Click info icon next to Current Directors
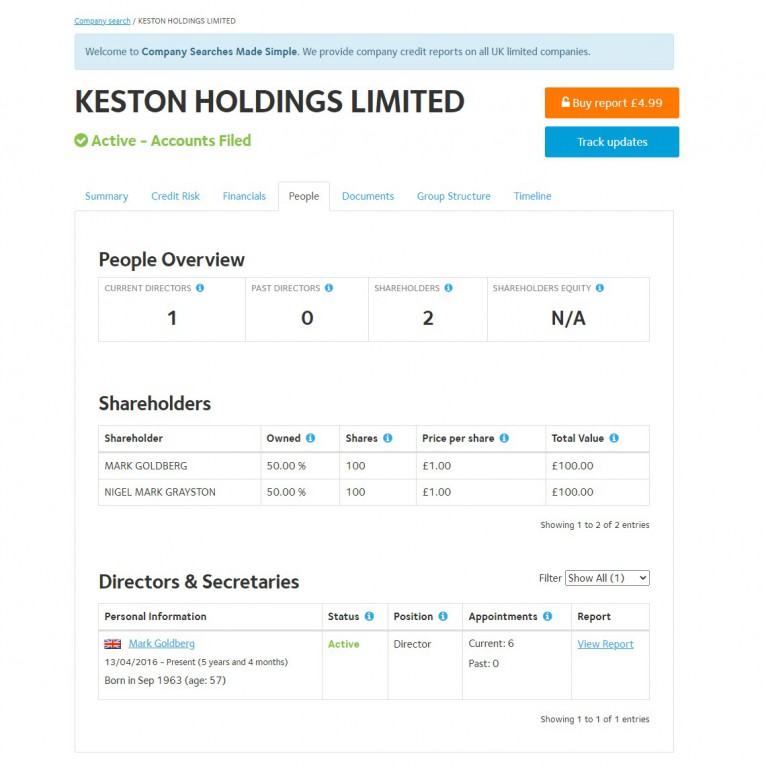This screenshot has width=766, height=768. coord(200,288)
